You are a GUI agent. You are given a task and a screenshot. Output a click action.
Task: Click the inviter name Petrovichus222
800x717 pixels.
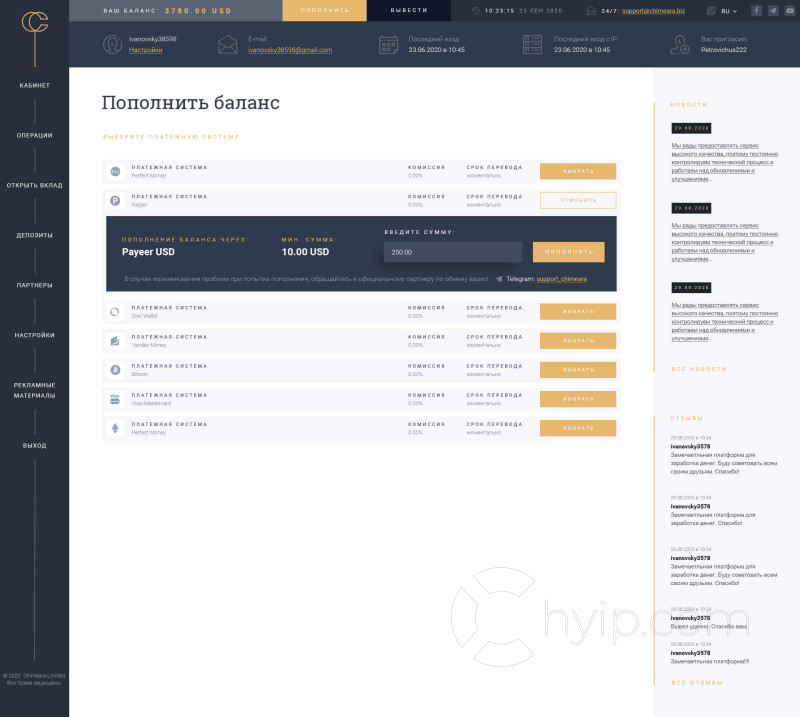coord(723,50)
